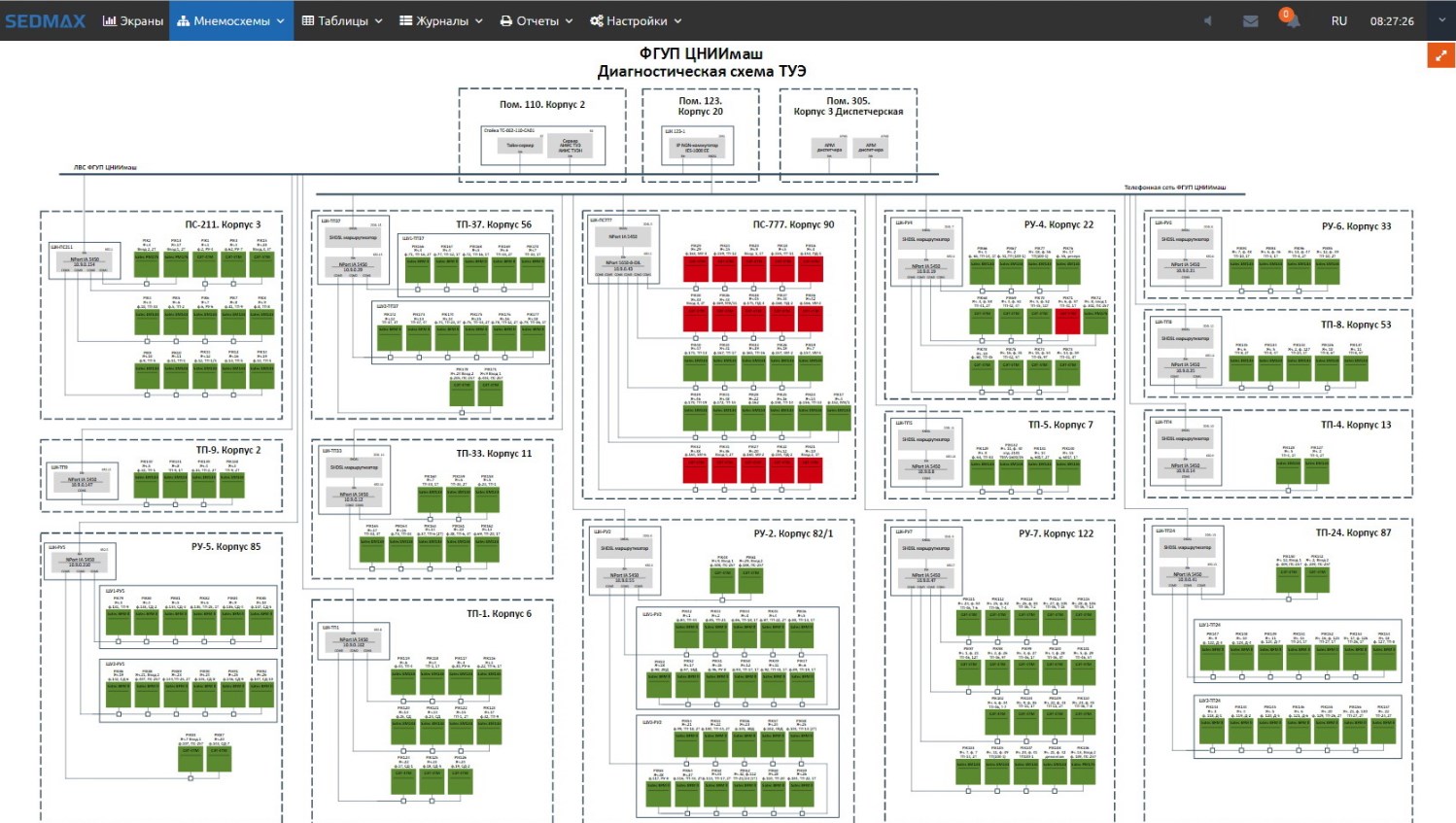Select the Сервер АИИС ТУЭ block
This screenshot has width=1456, height=823.
coord(571,146)
